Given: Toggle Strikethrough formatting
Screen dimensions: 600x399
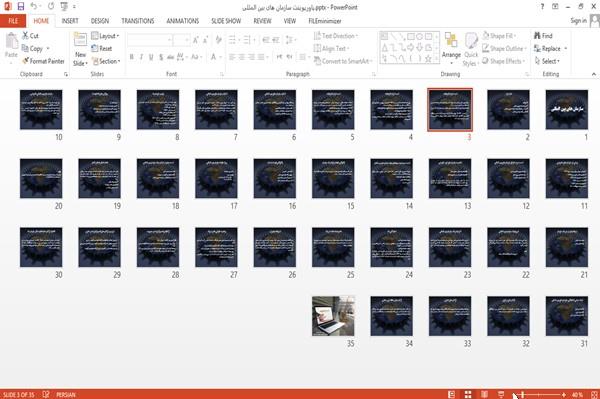Looking at the screenshot, I should (x=171, y=57).
